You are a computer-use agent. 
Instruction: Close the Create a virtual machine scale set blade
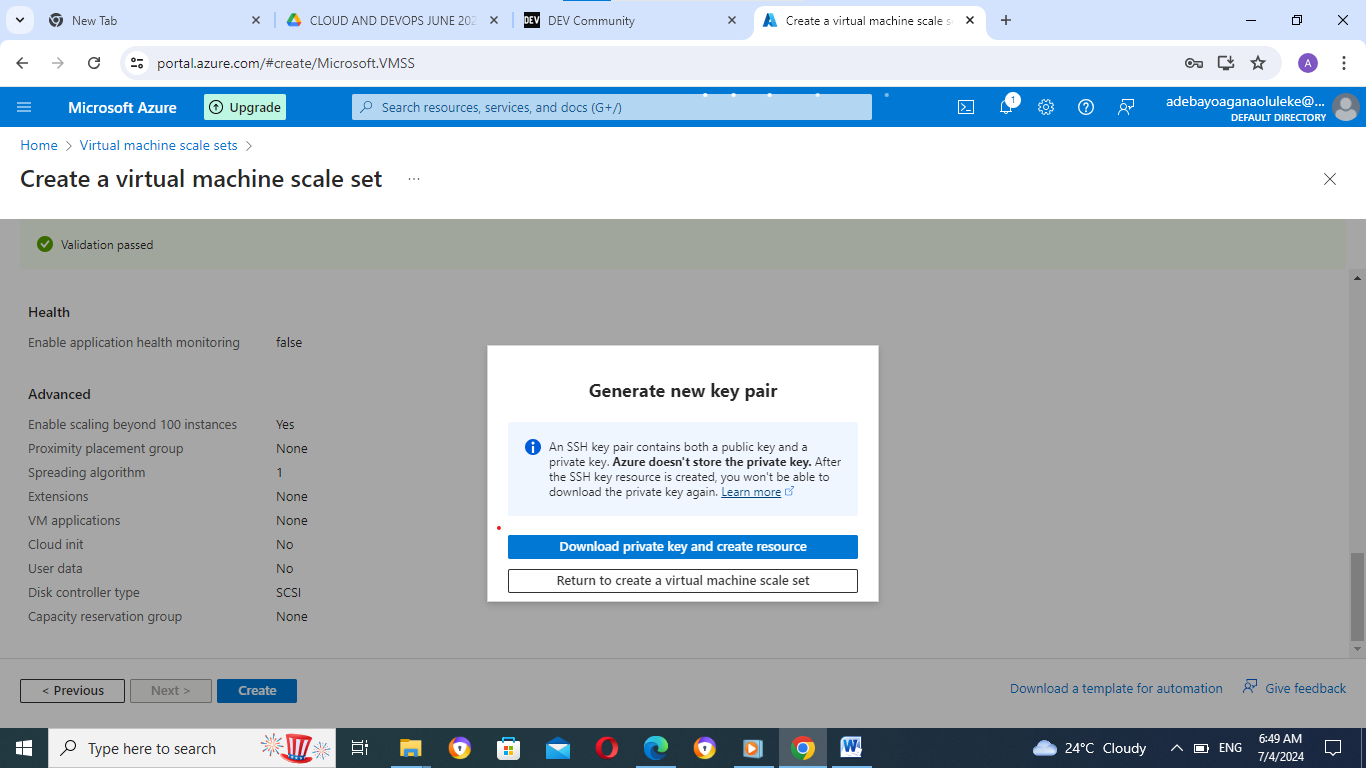click(x=1330, y=179)
